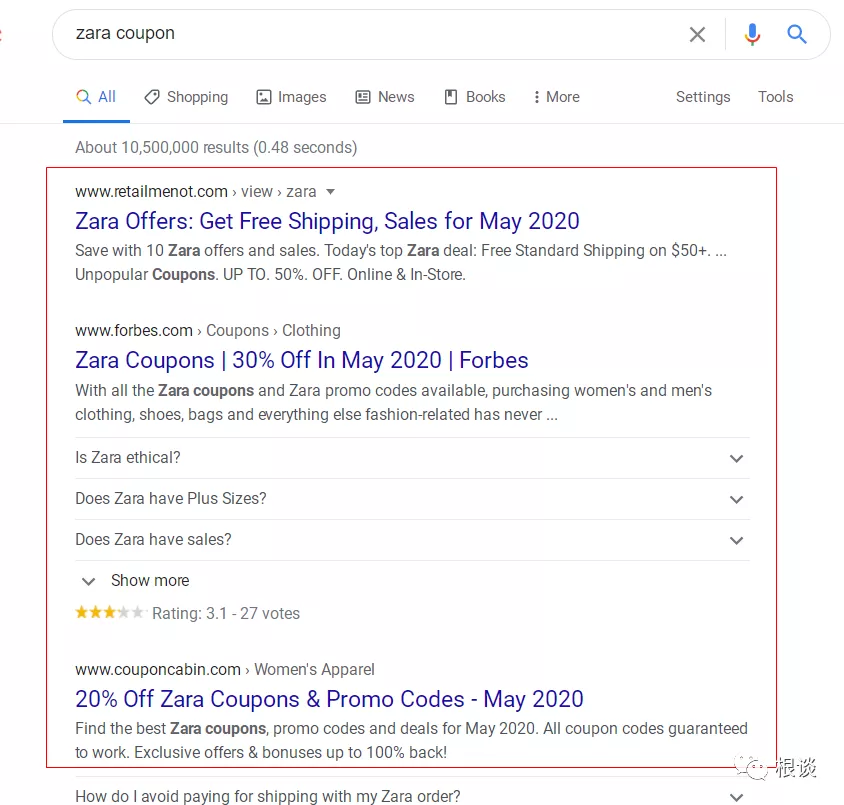Viewport: 844px width, 805px height.
Task: Expand the "Is Zara ethical?" question
Action: coord(411,458)
